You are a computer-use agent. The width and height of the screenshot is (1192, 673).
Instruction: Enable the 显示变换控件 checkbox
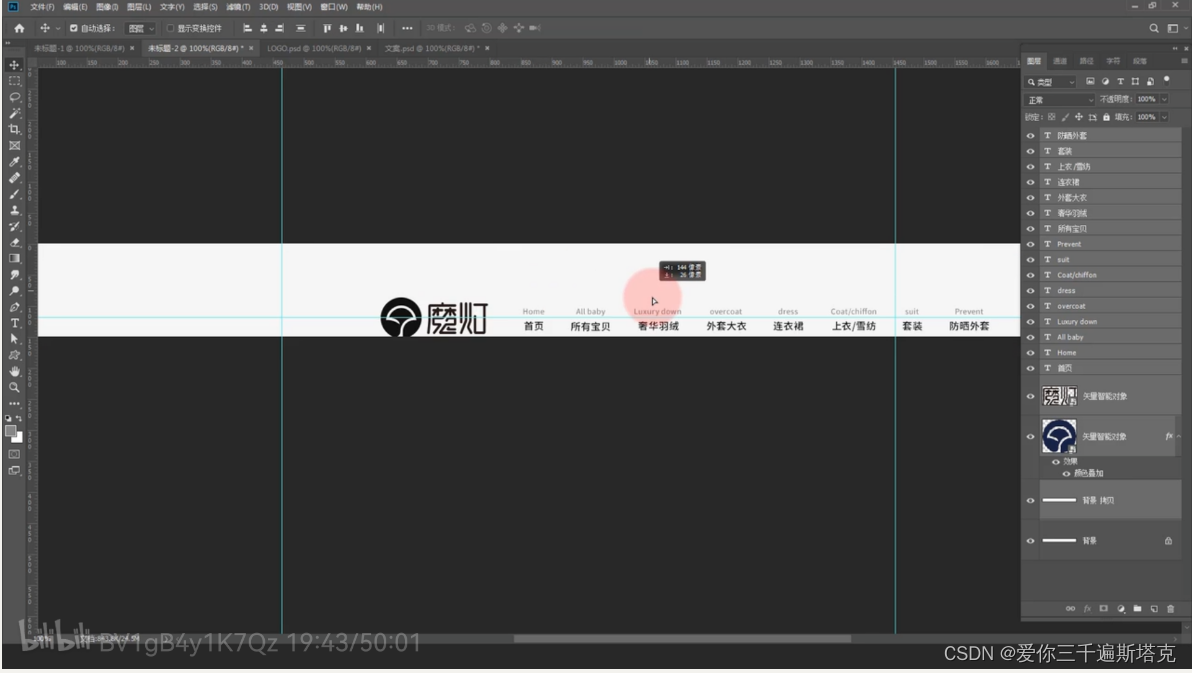(x=170, y=28)
